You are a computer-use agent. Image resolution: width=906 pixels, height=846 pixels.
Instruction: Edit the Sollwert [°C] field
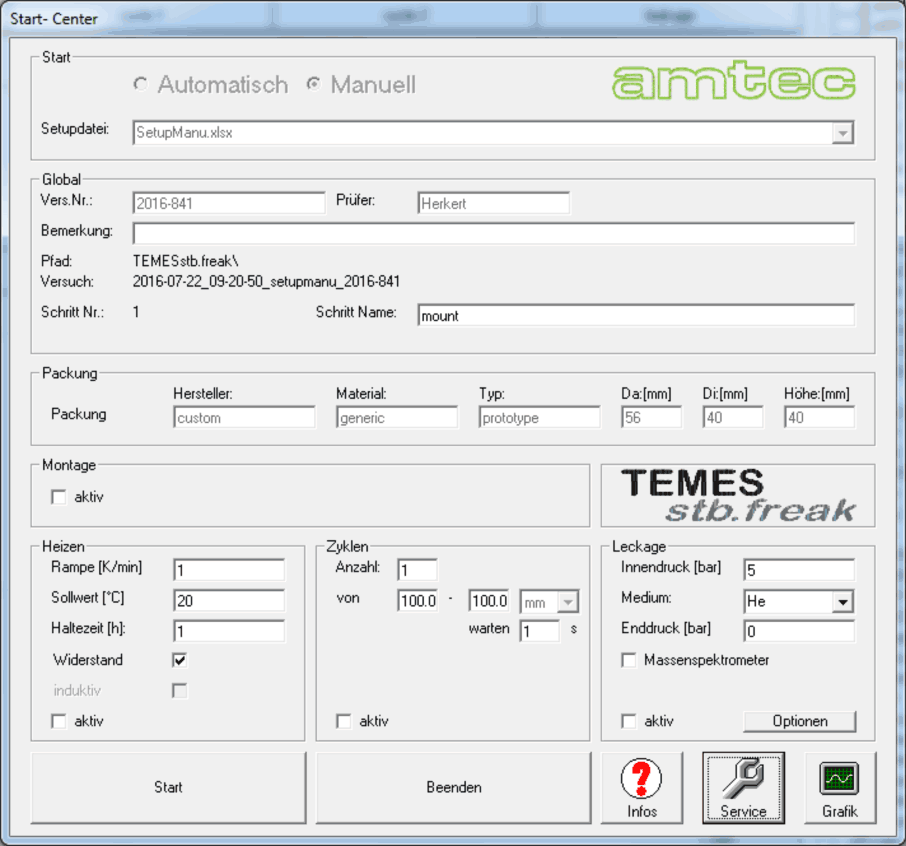[x=229, y=601]
